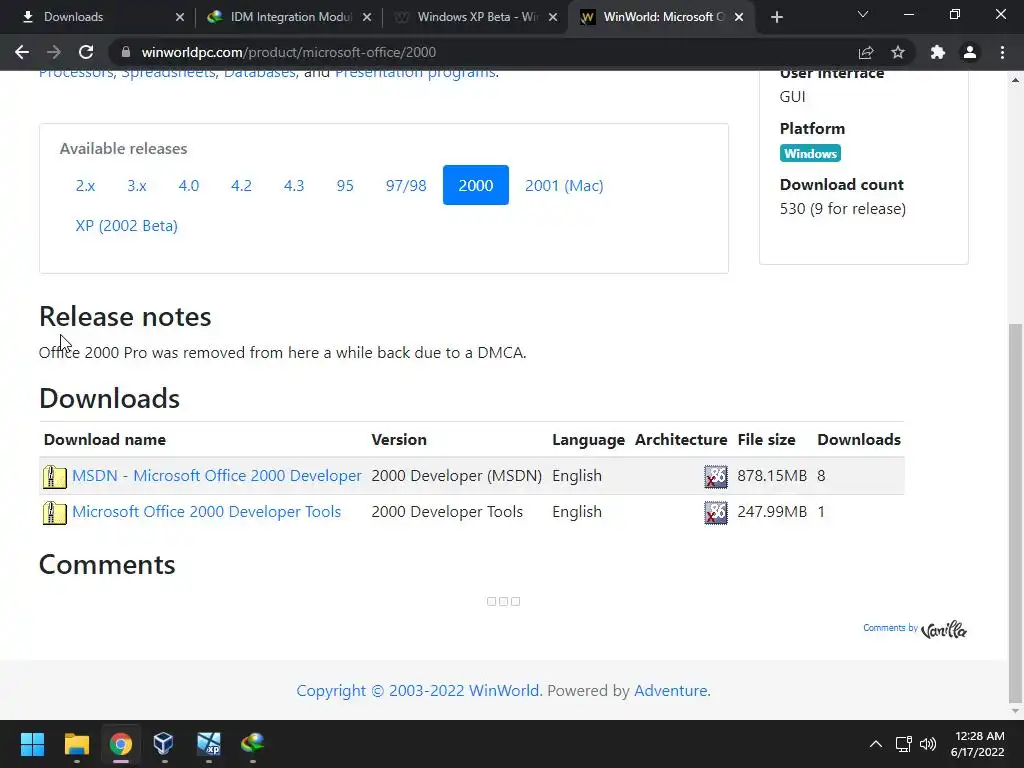1024x768 pixels.
Task: Select the 97/98 release
Action: 406,185
